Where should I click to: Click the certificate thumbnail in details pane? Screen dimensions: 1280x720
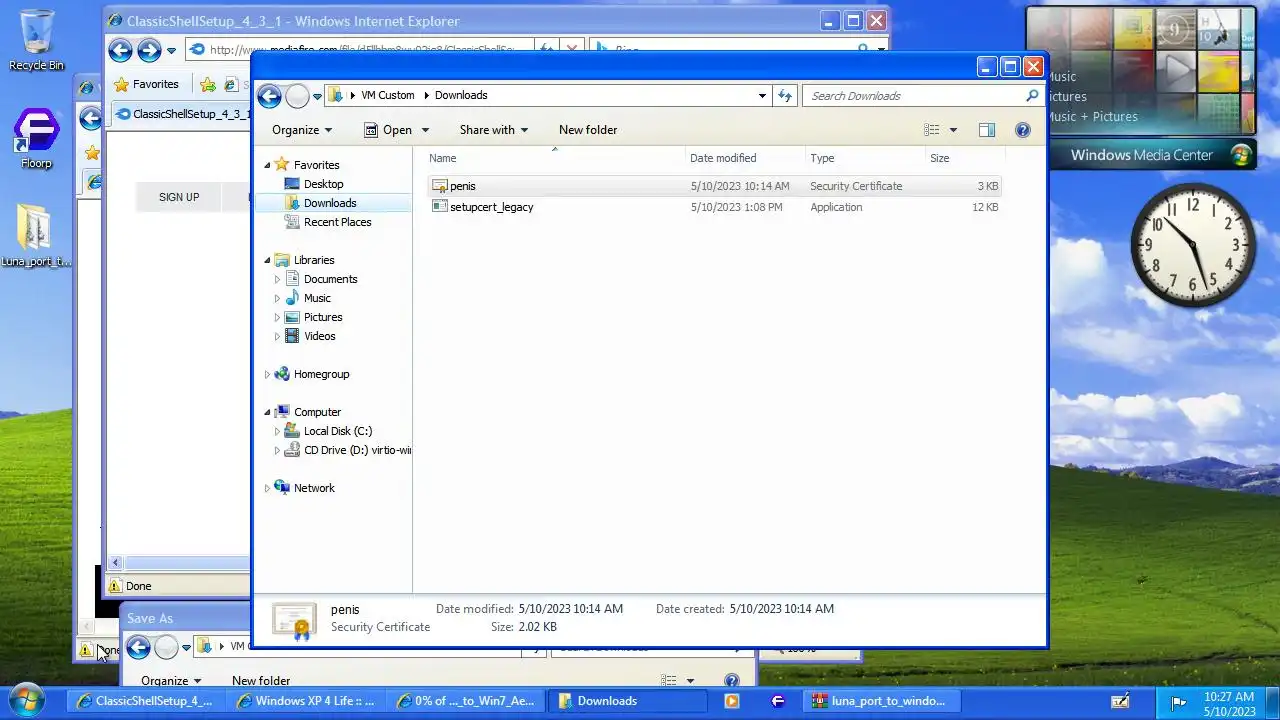pyautogui.click(x=294, y=620)
